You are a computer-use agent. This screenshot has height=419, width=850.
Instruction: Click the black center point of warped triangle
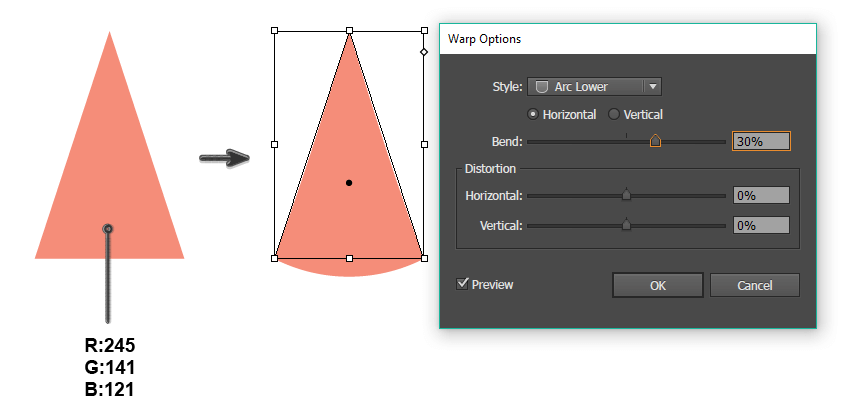349,183
